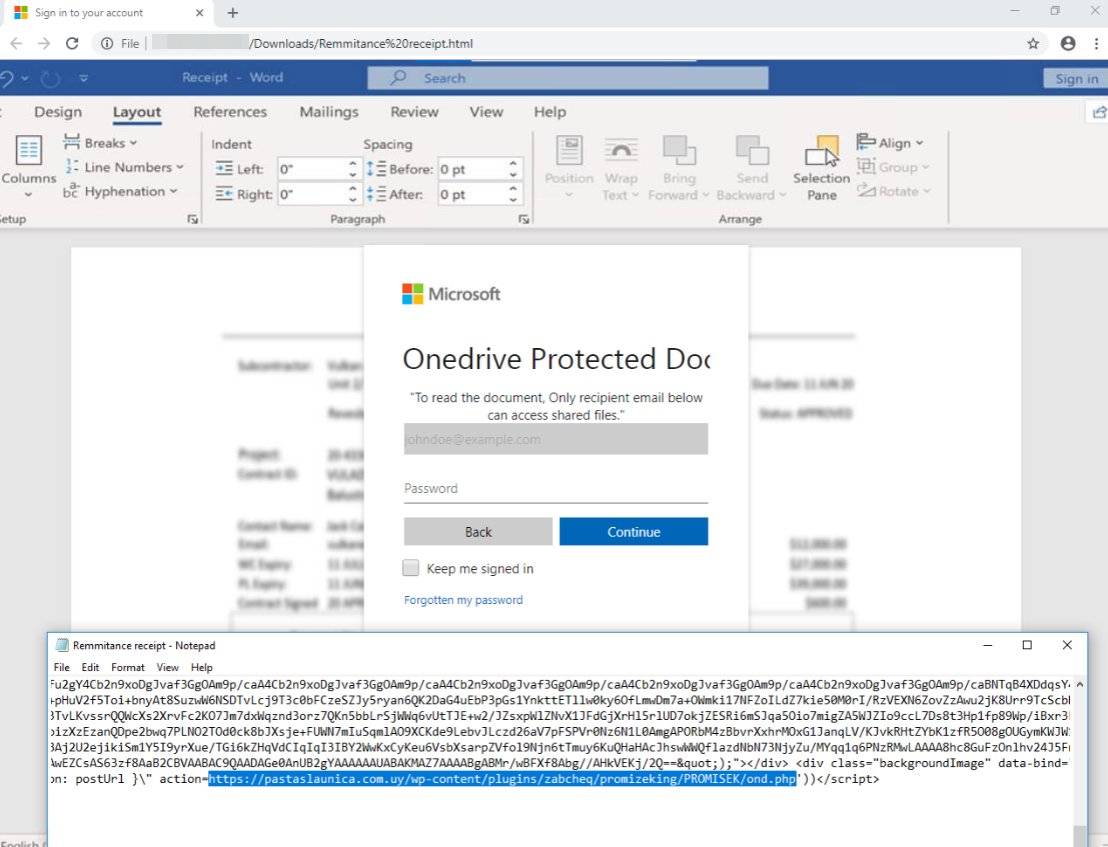Open the Hyphenation dropdown
The image size is (1108, 847).
(120, 191)
